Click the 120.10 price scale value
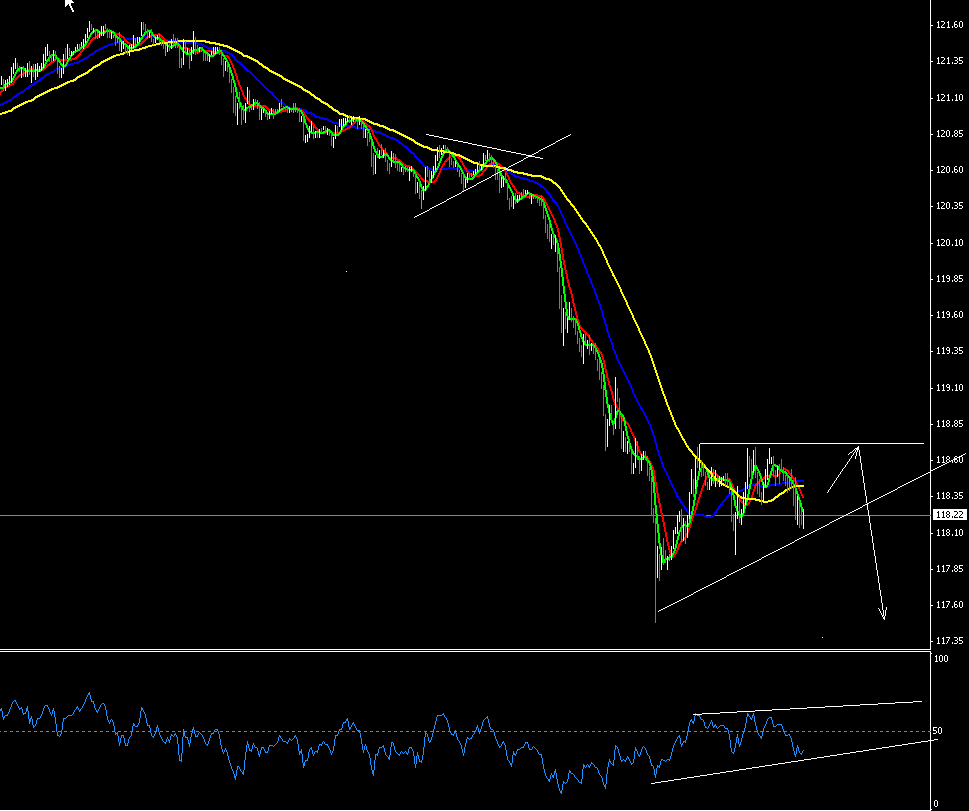The height and width of the screenshot is (811, 969). [x=950, y=243]
